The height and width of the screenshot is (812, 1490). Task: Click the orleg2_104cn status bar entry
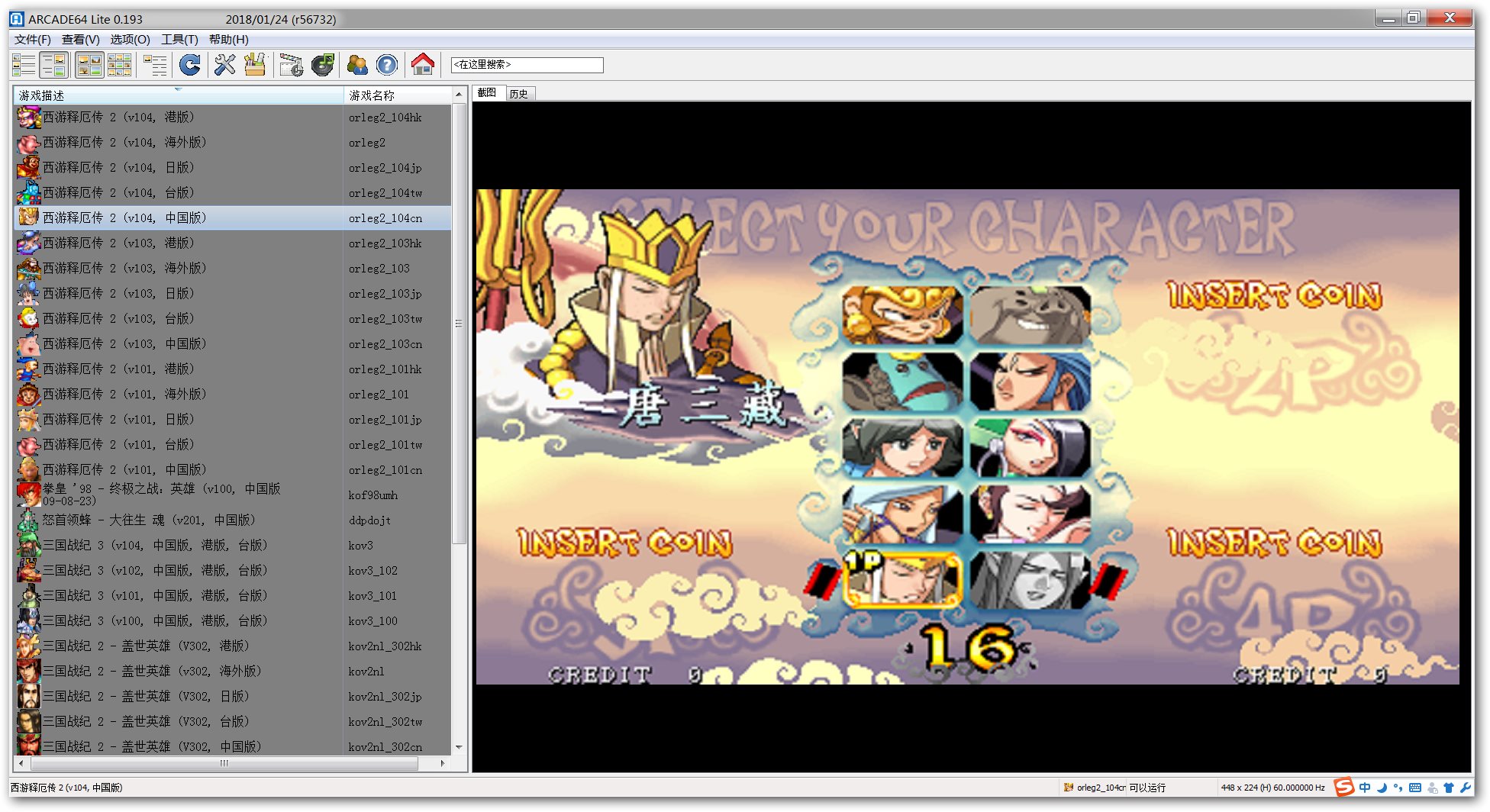pyautogui.click(x=1095, y=788)
